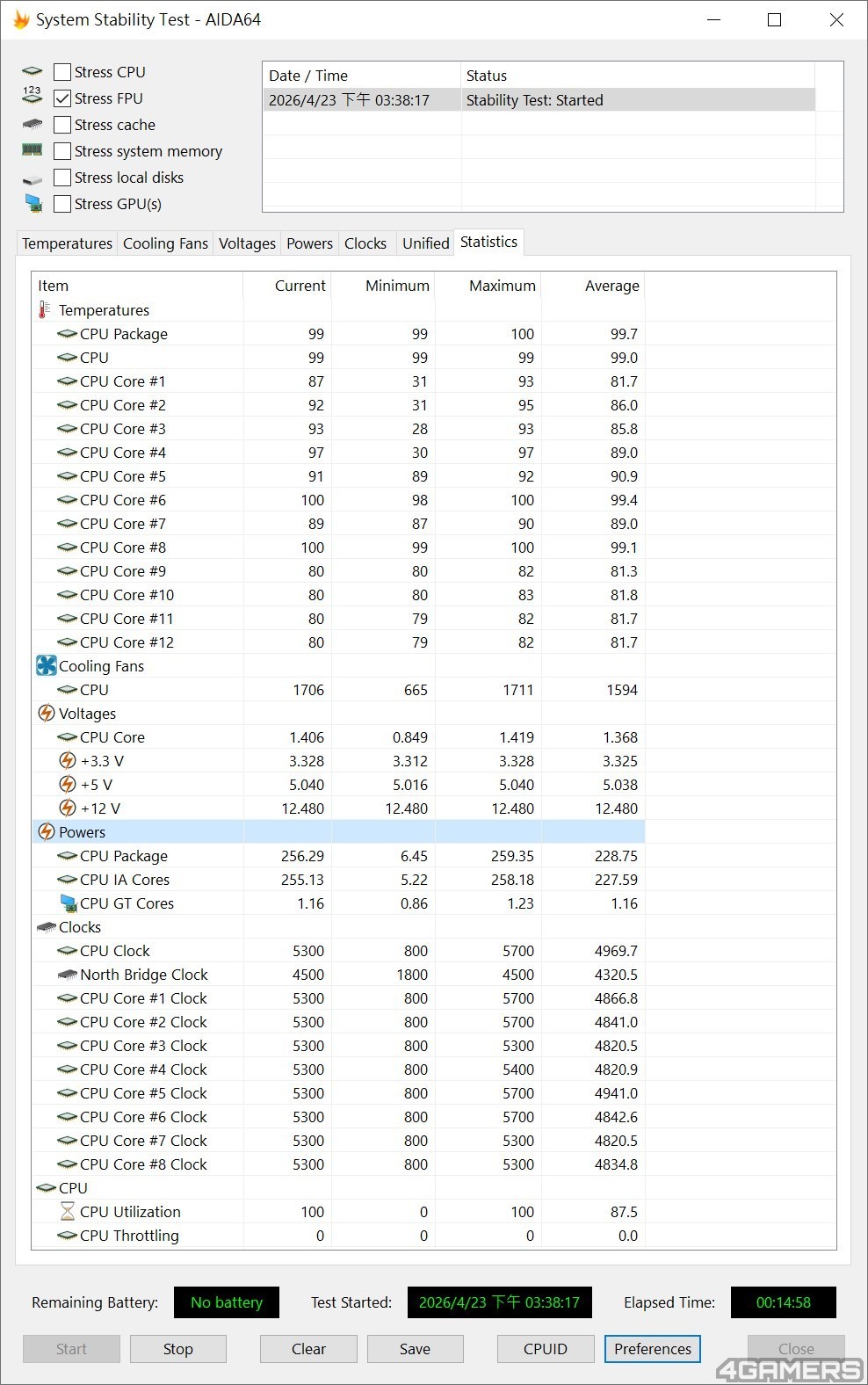Click the chip icon beside CPU Core #6 temperature
868x1385 pixels.
tap(67, 500)
